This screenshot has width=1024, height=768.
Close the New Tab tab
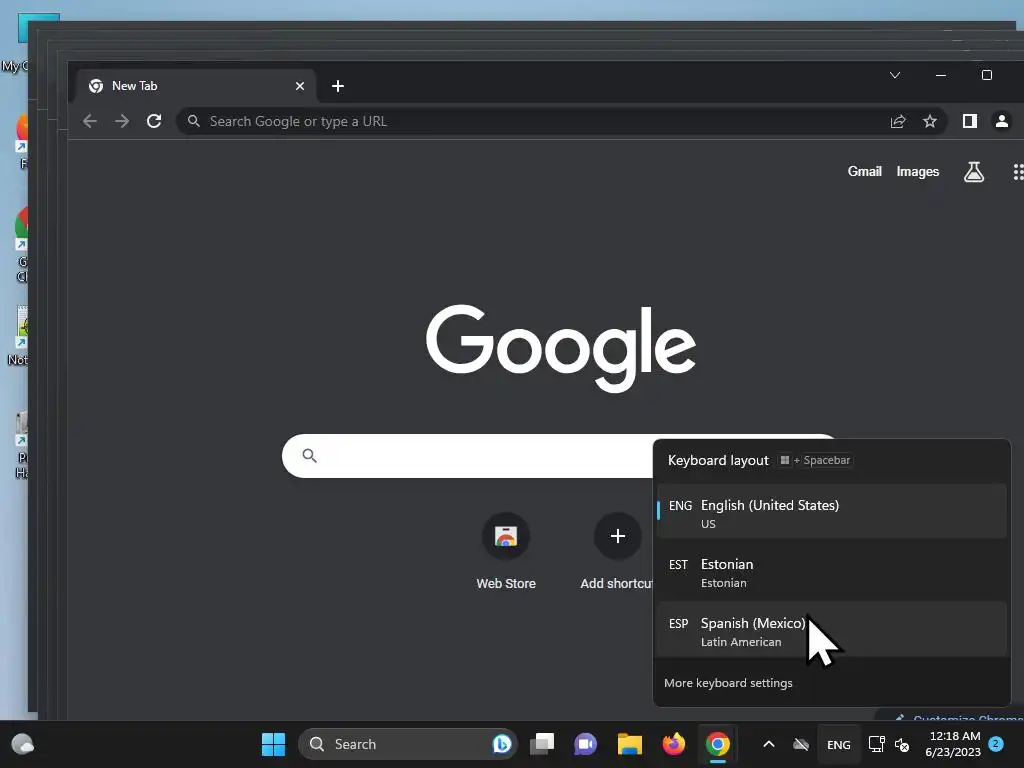[300, 86]
